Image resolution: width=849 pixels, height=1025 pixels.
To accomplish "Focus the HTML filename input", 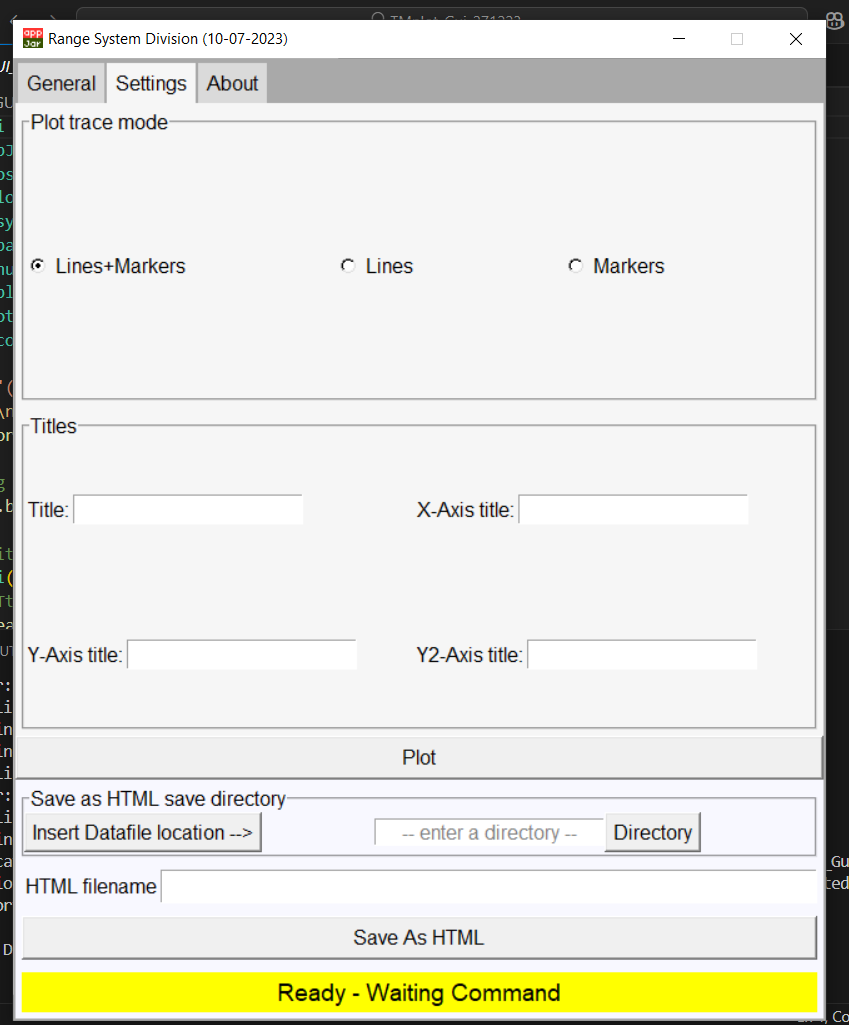I will 488,886.
